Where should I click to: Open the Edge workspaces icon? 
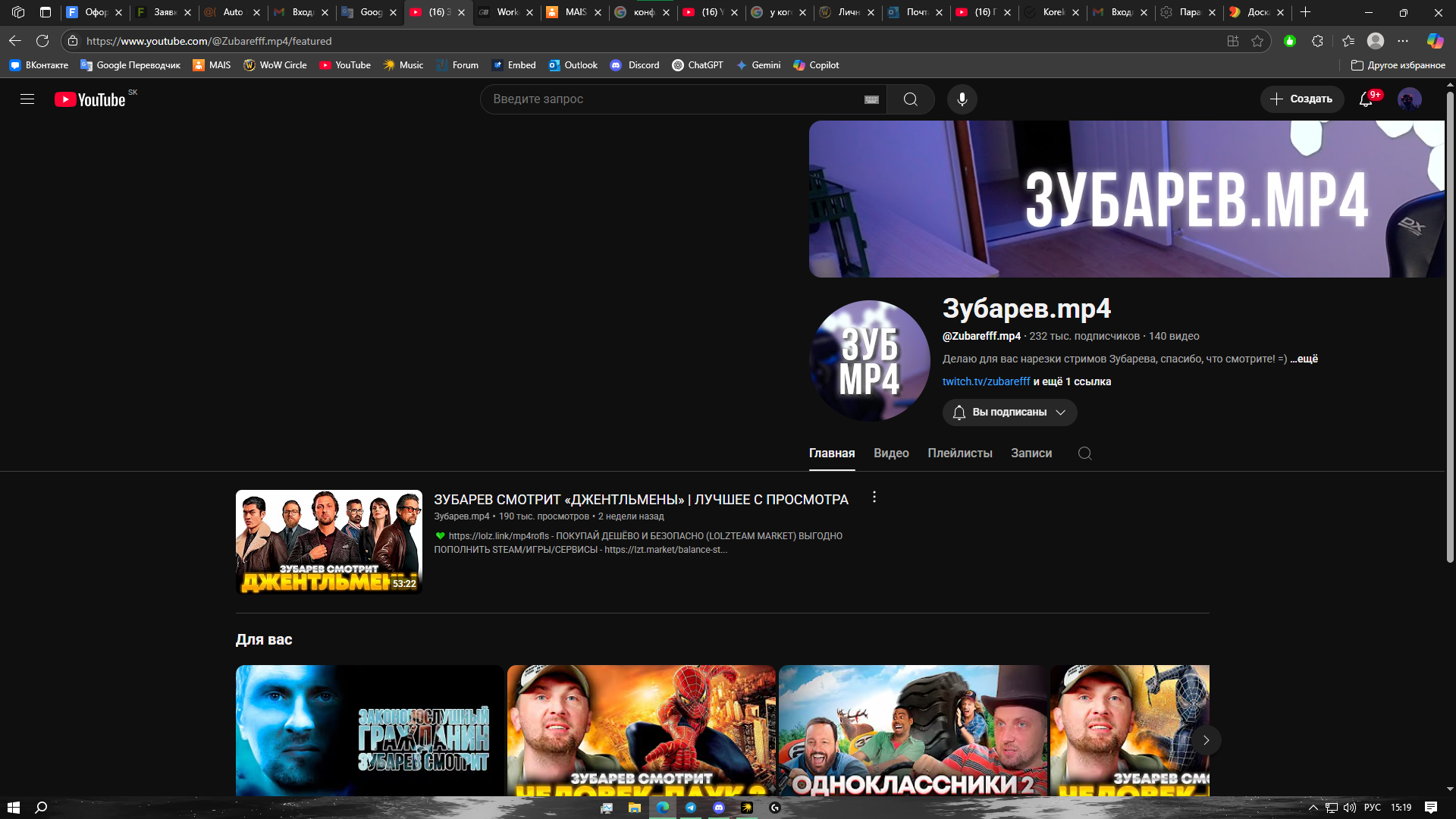click(18, 12)
